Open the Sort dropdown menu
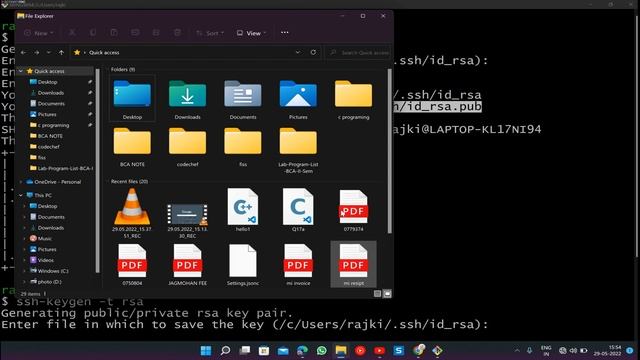Image resolution: width=640 pixels, height=360 pixels. (210, 33)
